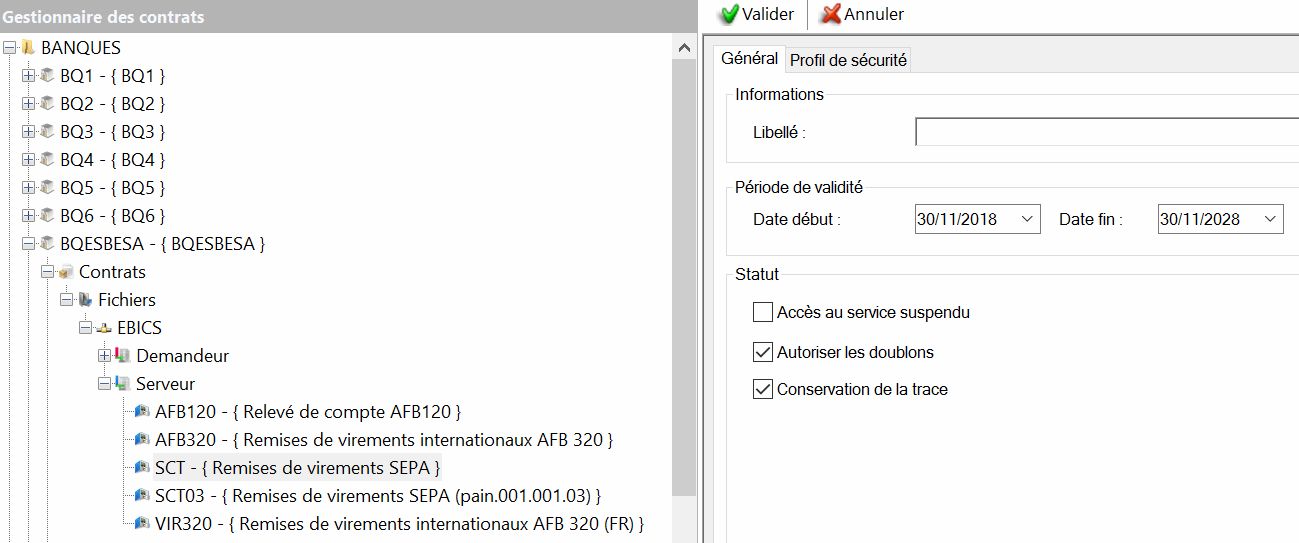Click the EBICS protocol icon
This screenshot has height=543, width=1299.
[x=104, y=328]
